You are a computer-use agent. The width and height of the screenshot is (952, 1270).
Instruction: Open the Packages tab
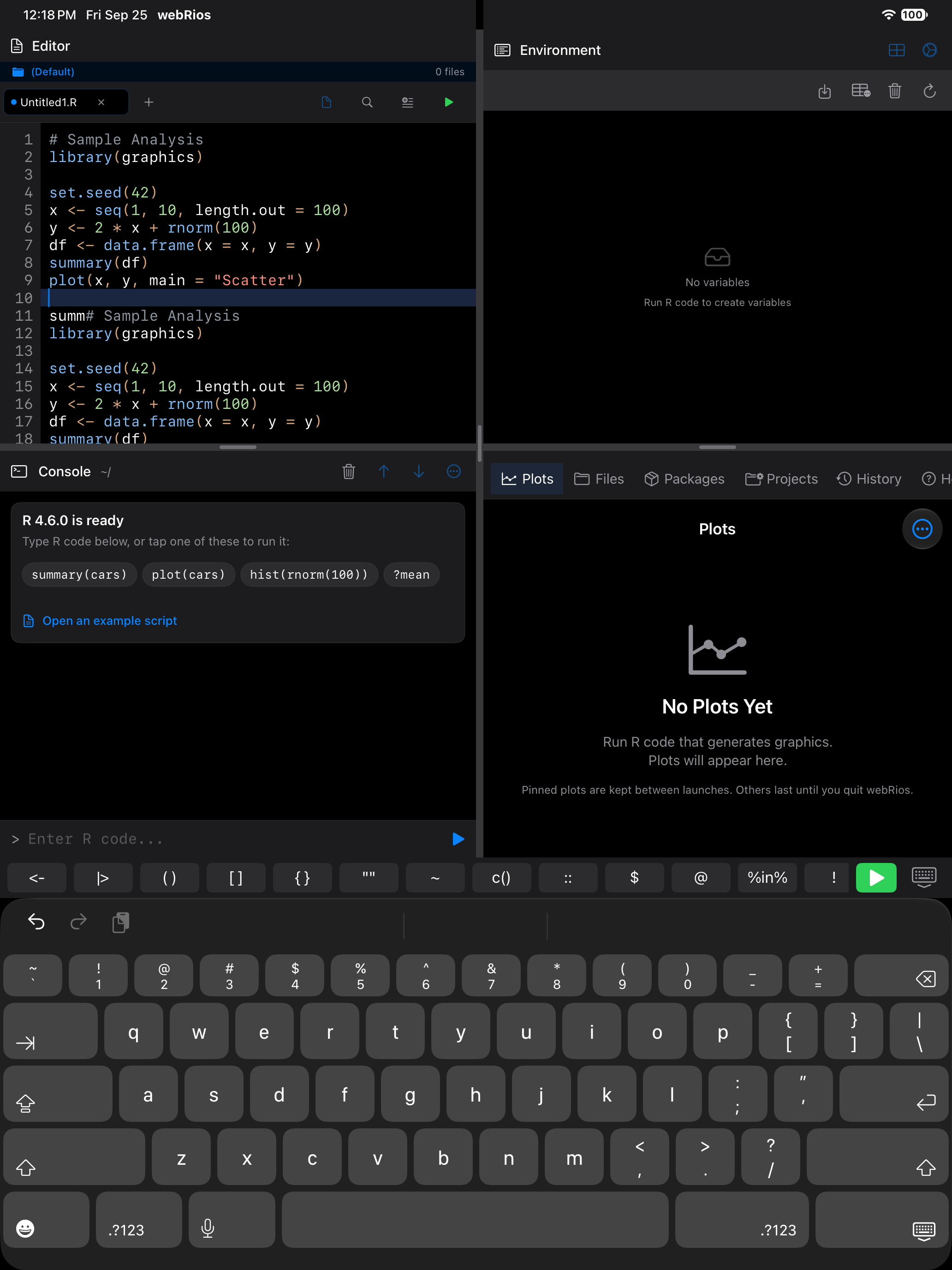684,479
